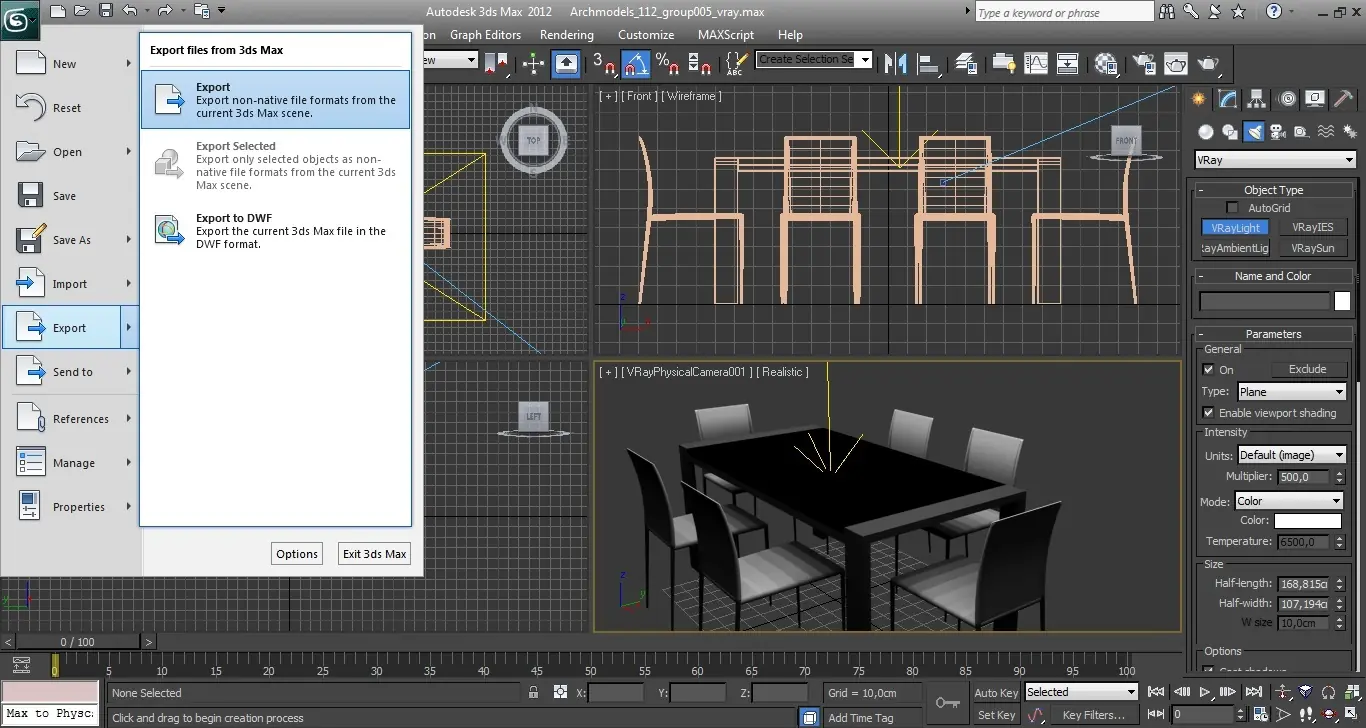Open the Rendered Frame Window icon
Image resolution: width=1366 pixels, height=728 pixels.
tap(1175, 64)
